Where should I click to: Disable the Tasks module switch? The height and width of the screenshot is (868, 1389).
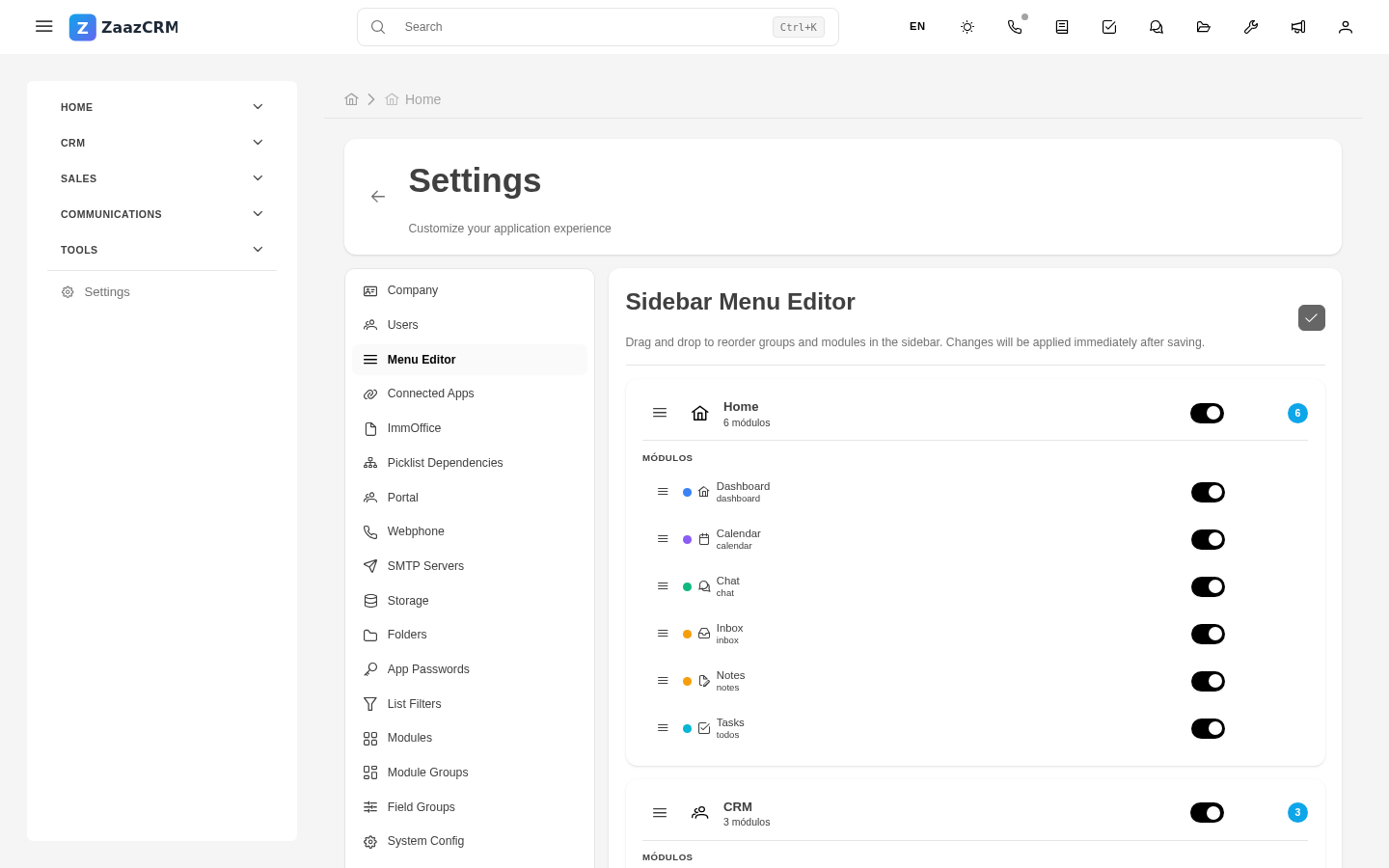click(1208, 728)
